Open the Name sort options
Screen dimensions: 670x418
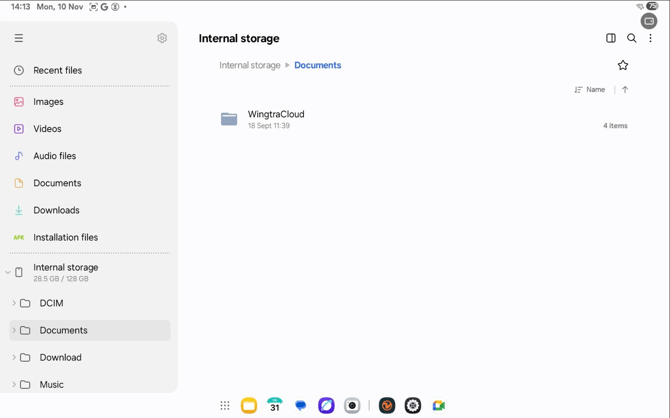[590, 89]
